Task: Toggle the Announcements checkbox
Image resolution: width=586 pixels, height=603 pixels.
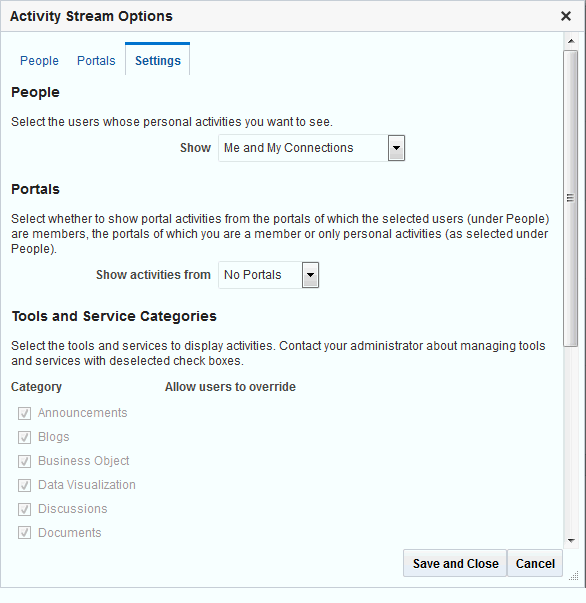Action: 24,413
